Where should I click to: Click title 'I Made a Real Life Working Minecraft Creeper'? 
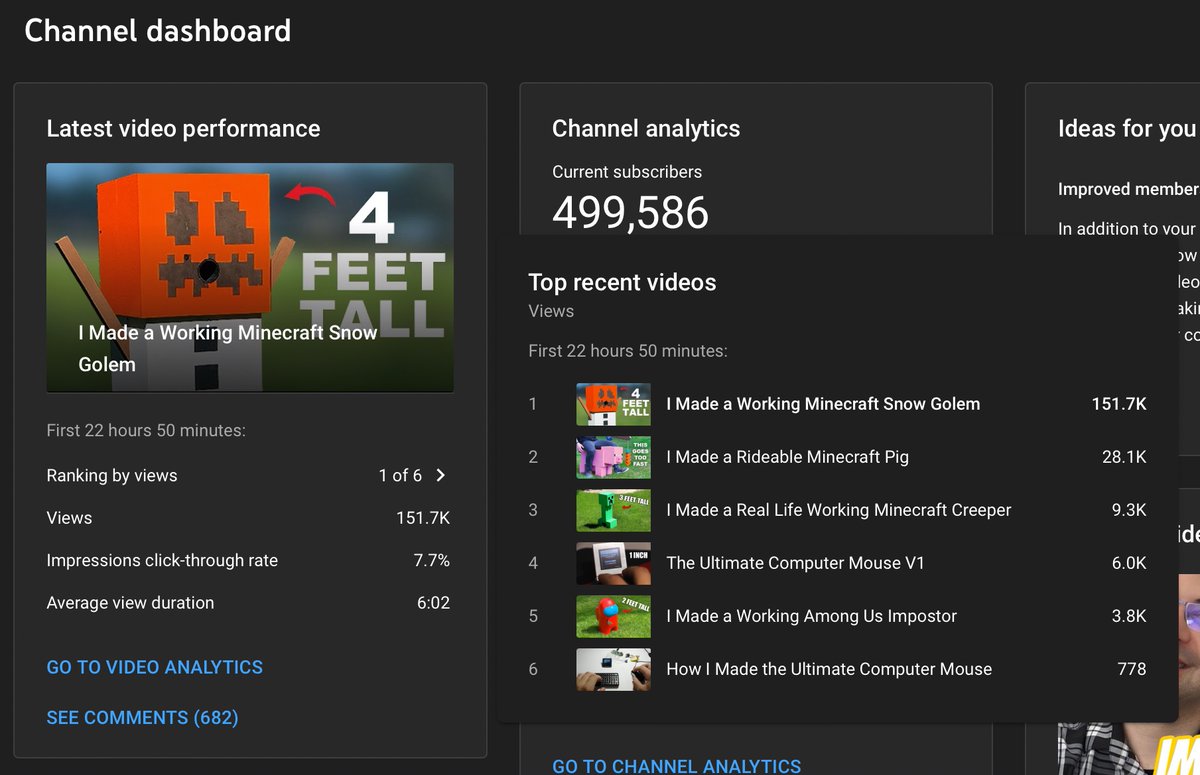tap(839, 510)
